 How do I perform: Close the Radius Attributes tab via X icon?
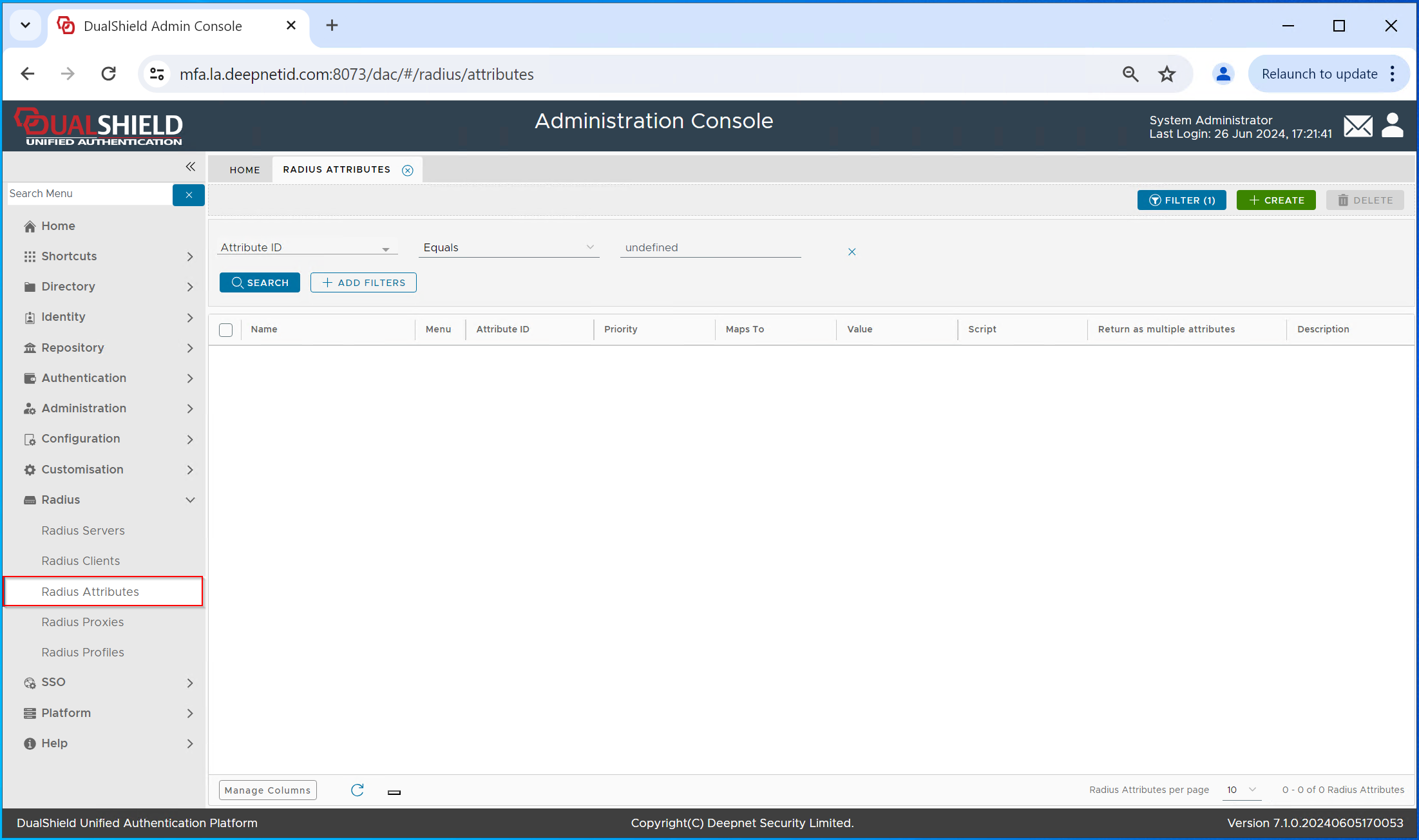coord(408,170)
